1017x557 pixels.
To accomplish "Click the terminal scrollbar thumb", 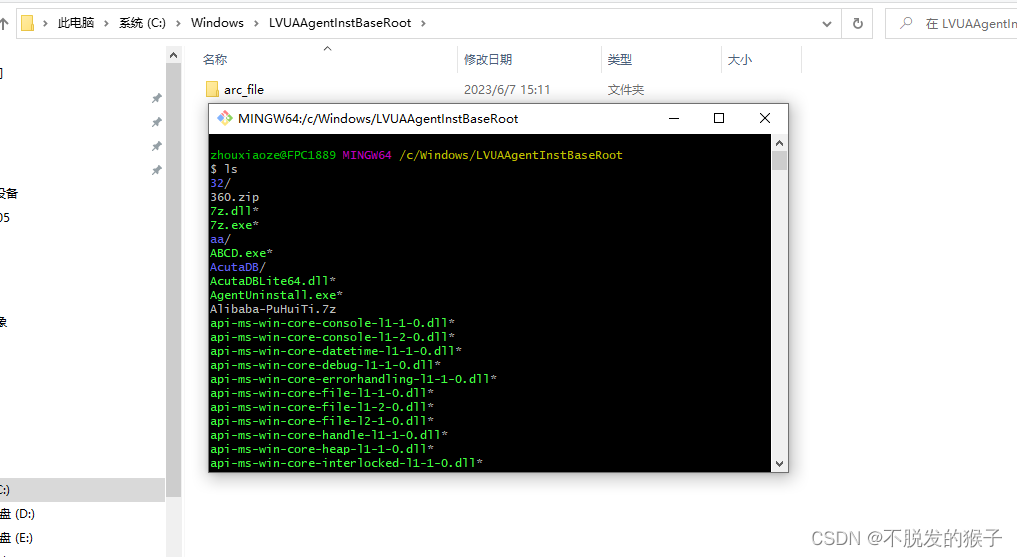I will (x=780, y=160).
